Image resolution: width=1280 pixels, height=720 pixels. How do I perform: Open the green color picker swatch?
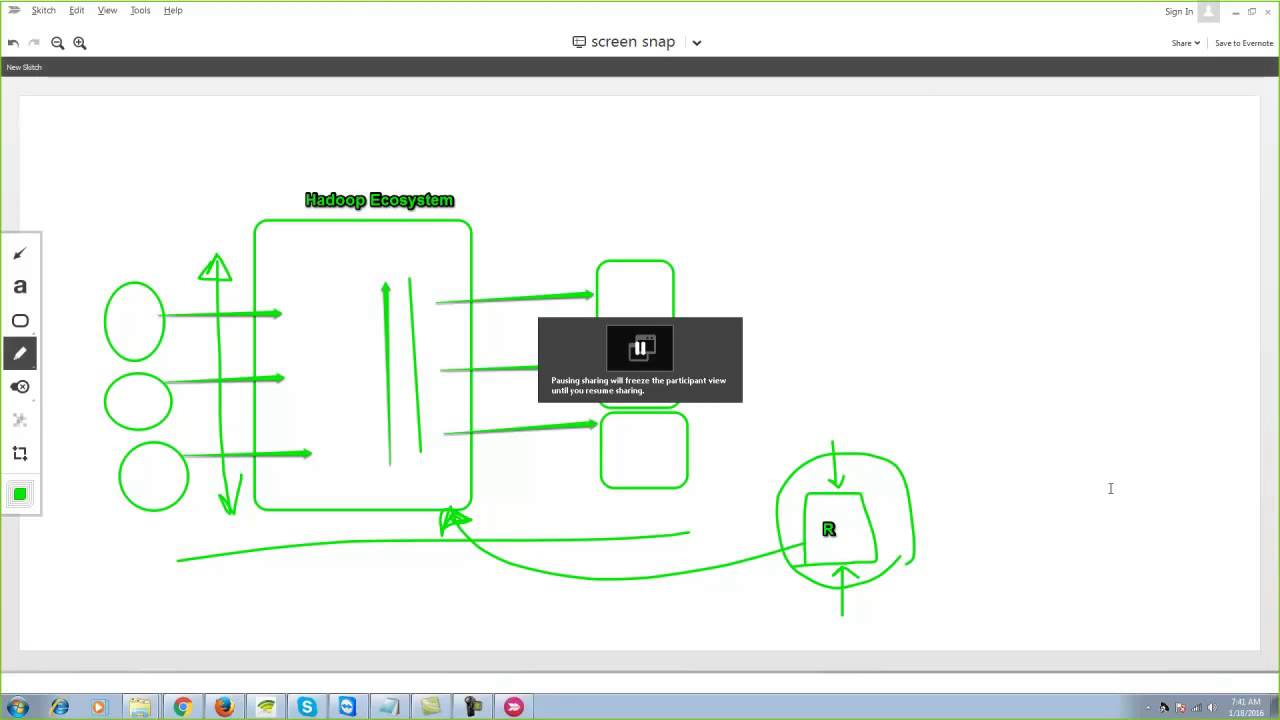[x=19, y=494]
